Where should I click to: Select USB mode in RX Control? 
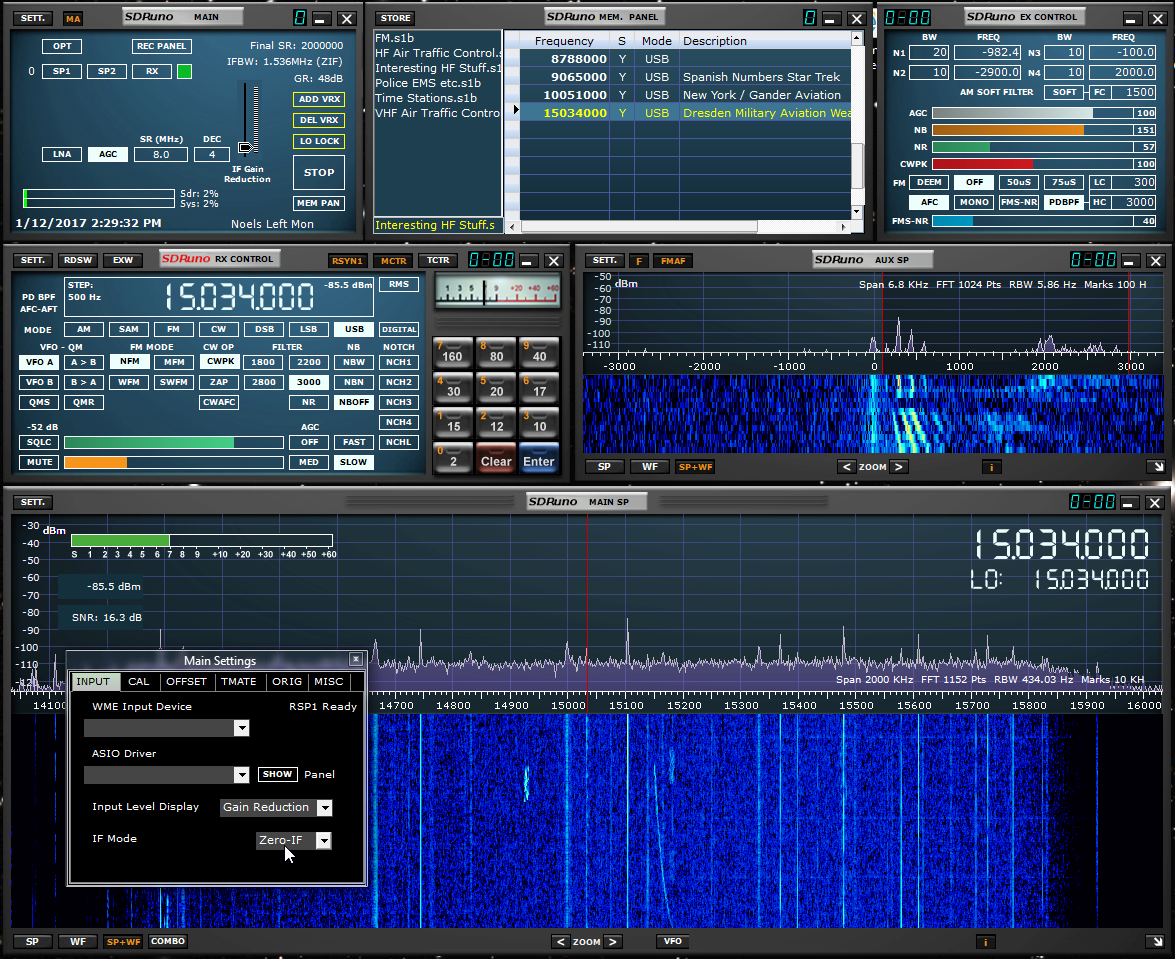coord(354,329)
